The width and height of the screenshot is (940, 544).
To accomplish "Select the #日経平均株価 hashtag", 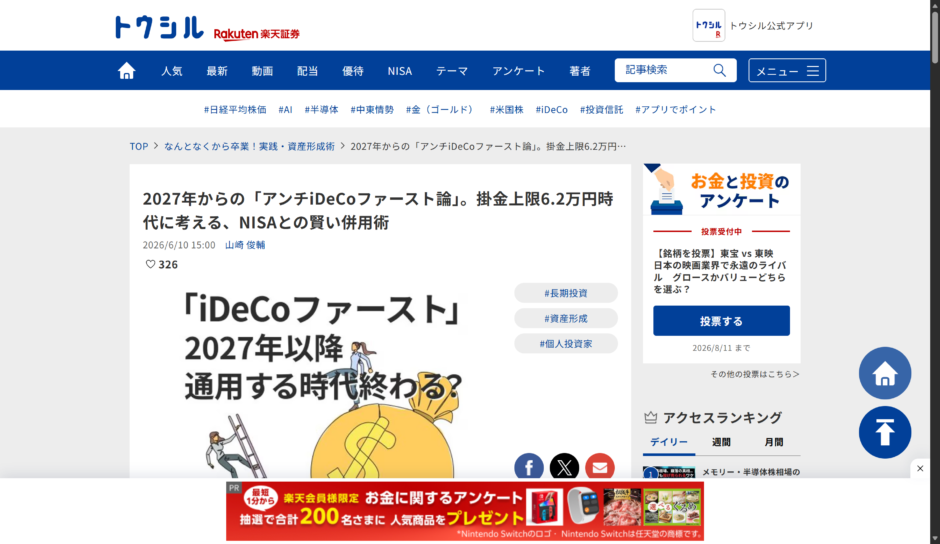I will point(235,109).
